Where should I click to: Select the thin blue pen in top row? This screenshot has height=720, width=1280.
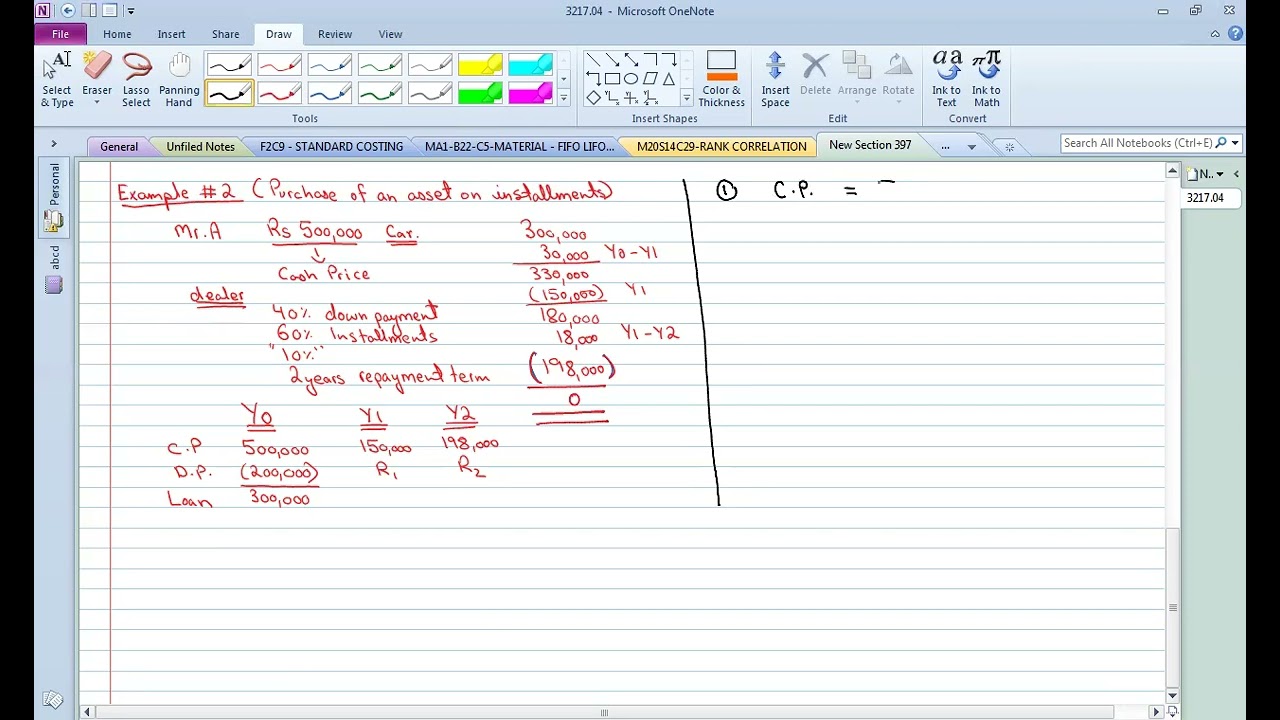tap(329, 66)
